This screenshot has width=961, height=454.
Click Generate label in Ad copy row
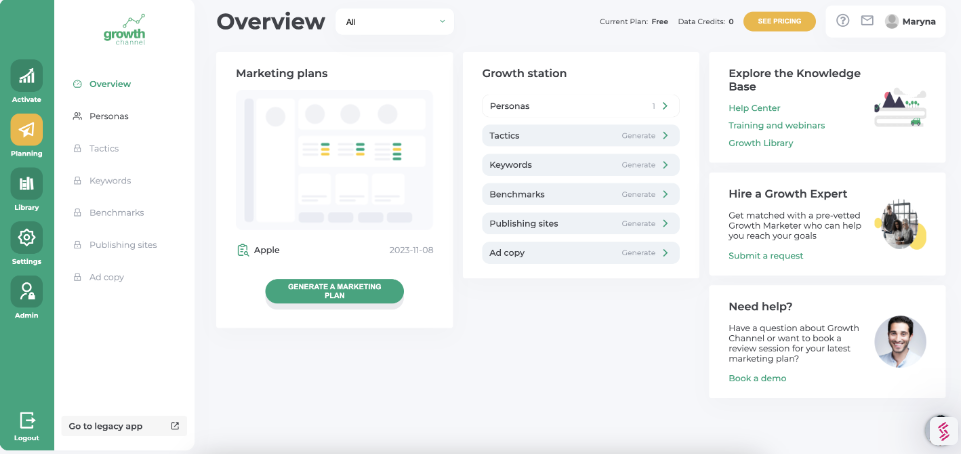click(639, 252)
